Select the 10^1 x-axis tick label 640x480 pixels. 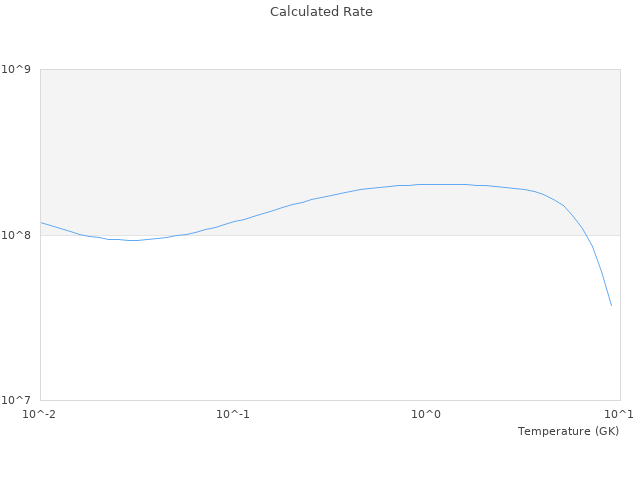[x=619, y=414]
